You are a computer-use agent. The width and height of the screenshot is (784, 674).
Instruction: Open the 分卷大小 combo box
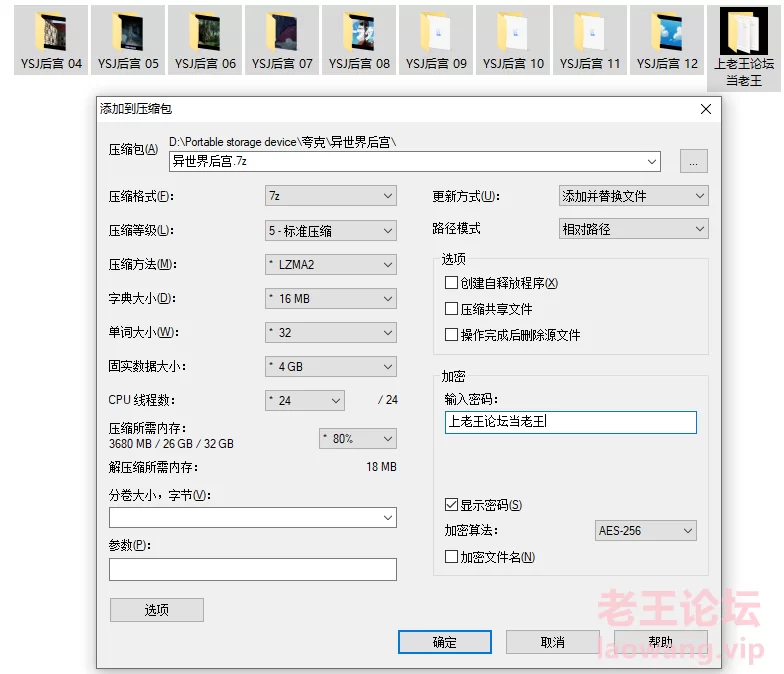click(252, 518)
